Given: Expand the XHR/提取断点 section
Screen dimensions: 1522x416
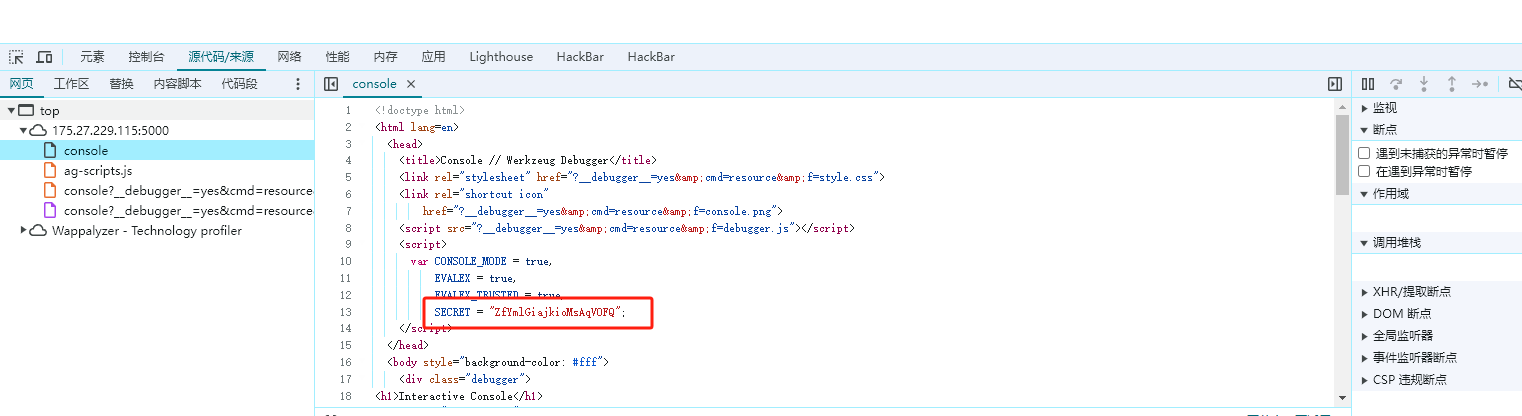Looking at the screenshot, I should (1364, 292).
